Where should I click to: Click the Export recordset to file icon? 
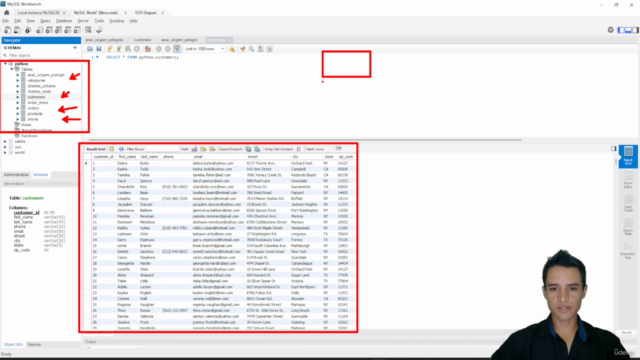coord(248,149)
